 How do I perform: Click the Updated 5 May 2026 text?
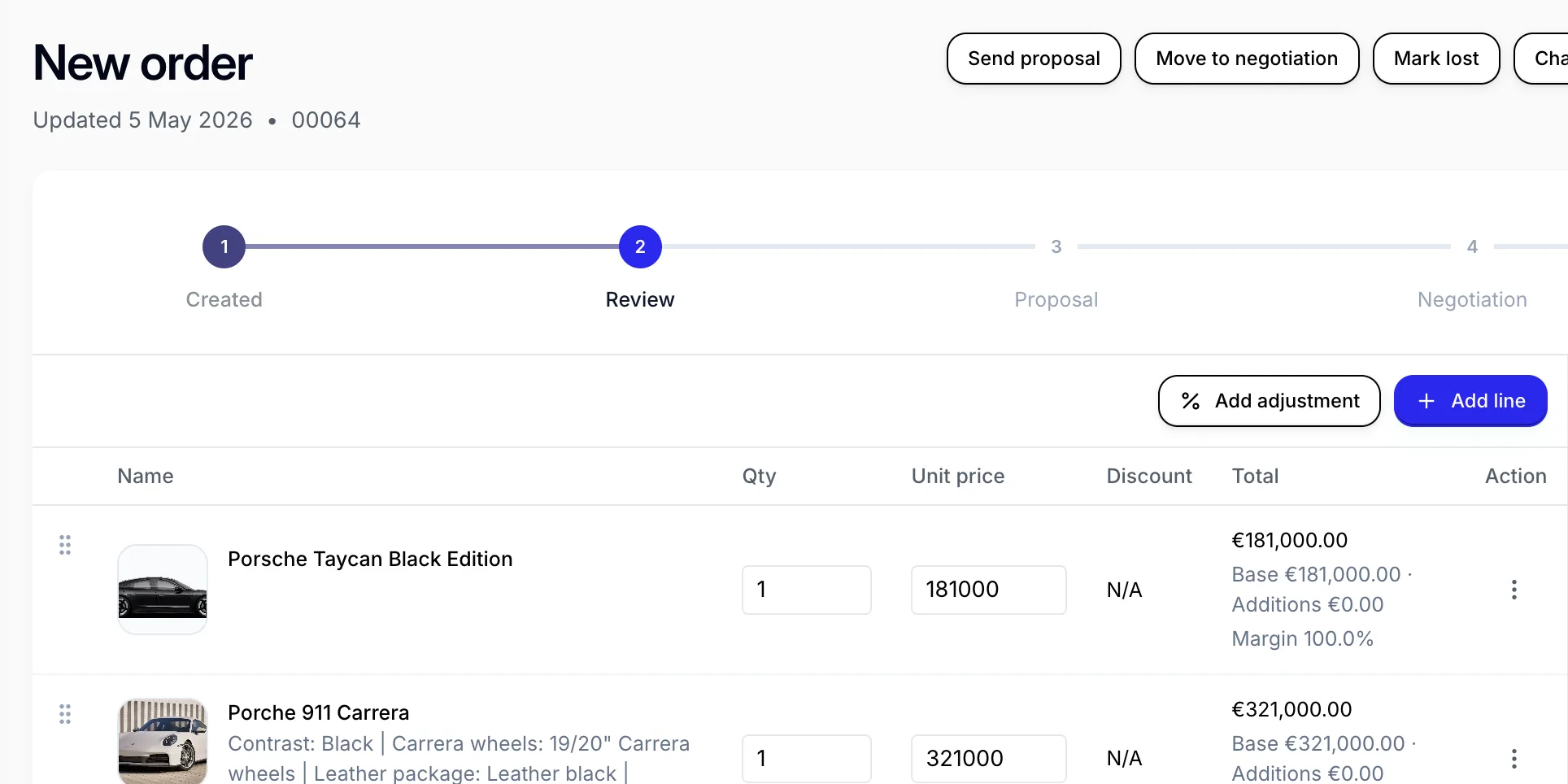(x=143, y=120)
